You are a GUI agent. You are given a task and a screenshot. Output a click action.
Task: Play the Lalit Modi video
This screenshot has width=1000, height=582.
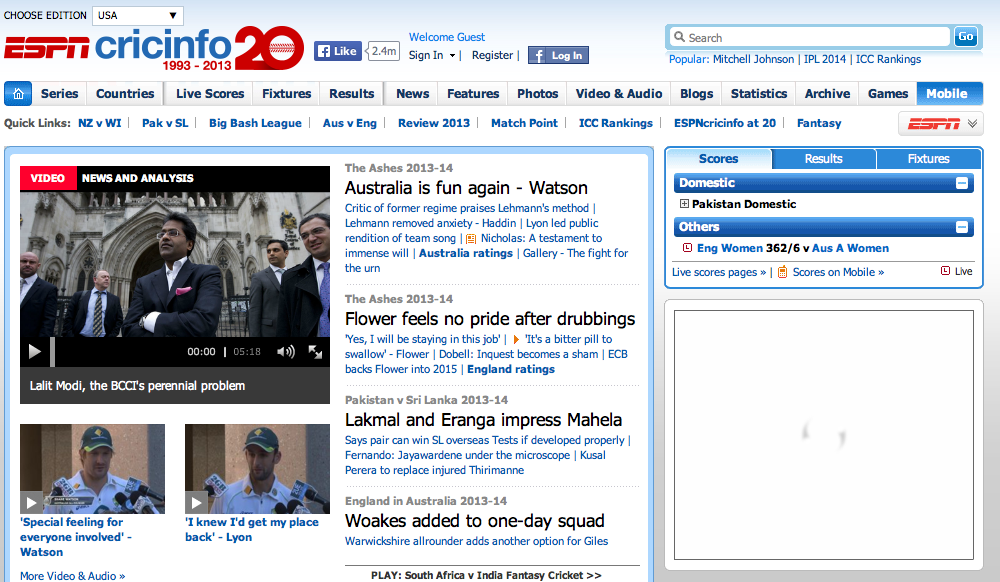point(34,351)
